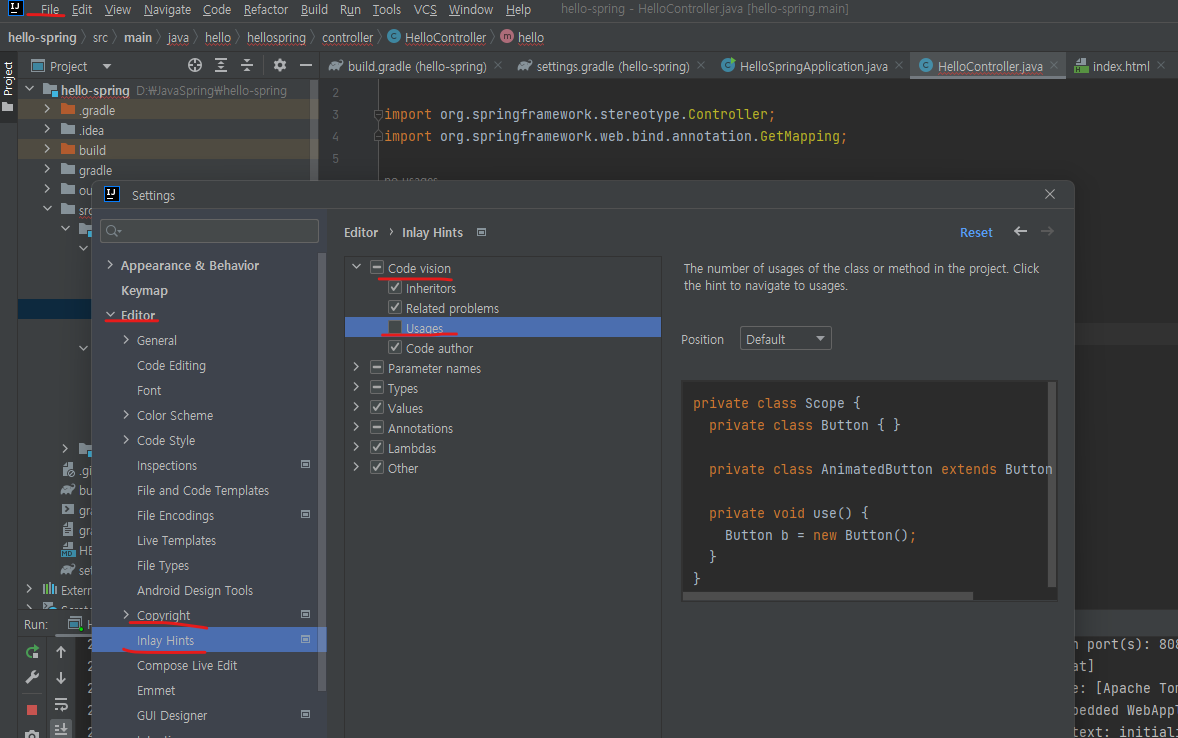Image resolution: width=1178 pixels, height=738 pixels.
Task: Click the .gradle folder icon
Action: [x=68, y=110]
